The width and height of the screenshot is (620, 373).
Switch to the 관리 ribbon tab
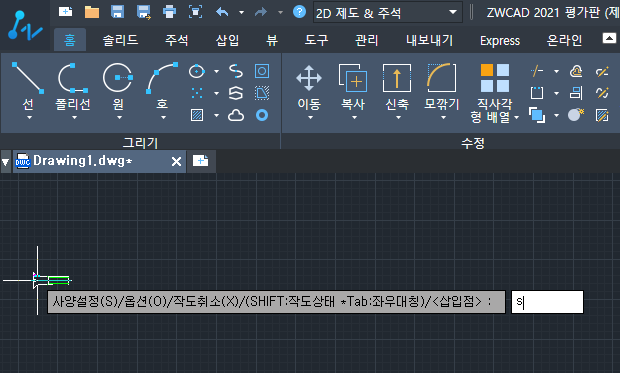367,40
